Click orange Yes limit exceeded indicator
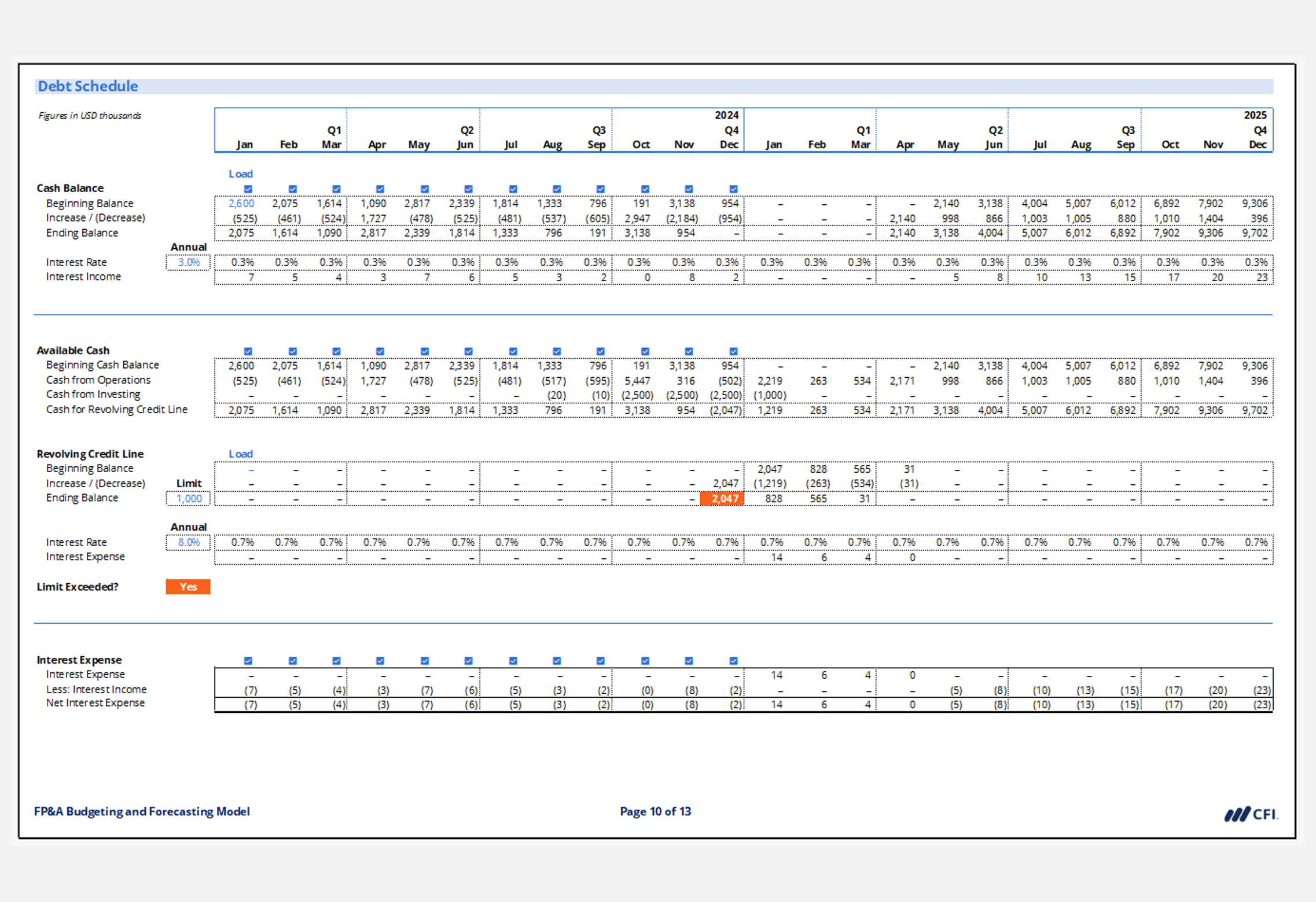This screenshot has height=902, width=1316. (188, 587)
